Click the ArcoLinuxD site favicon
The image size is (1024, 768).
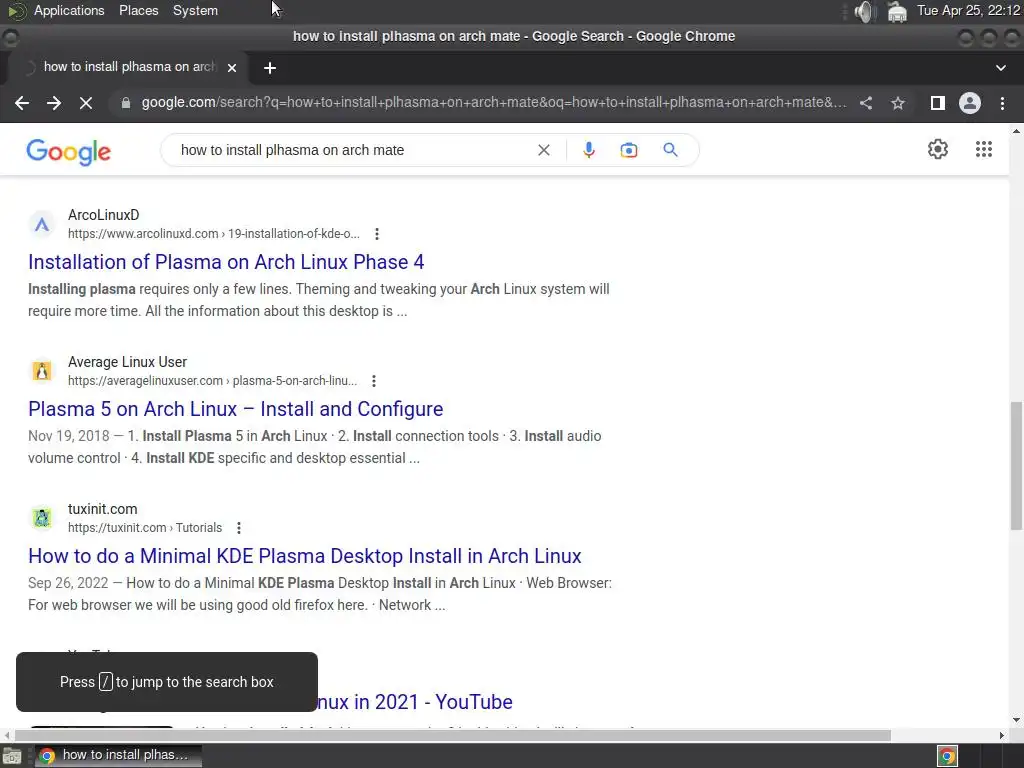(42, 225)
